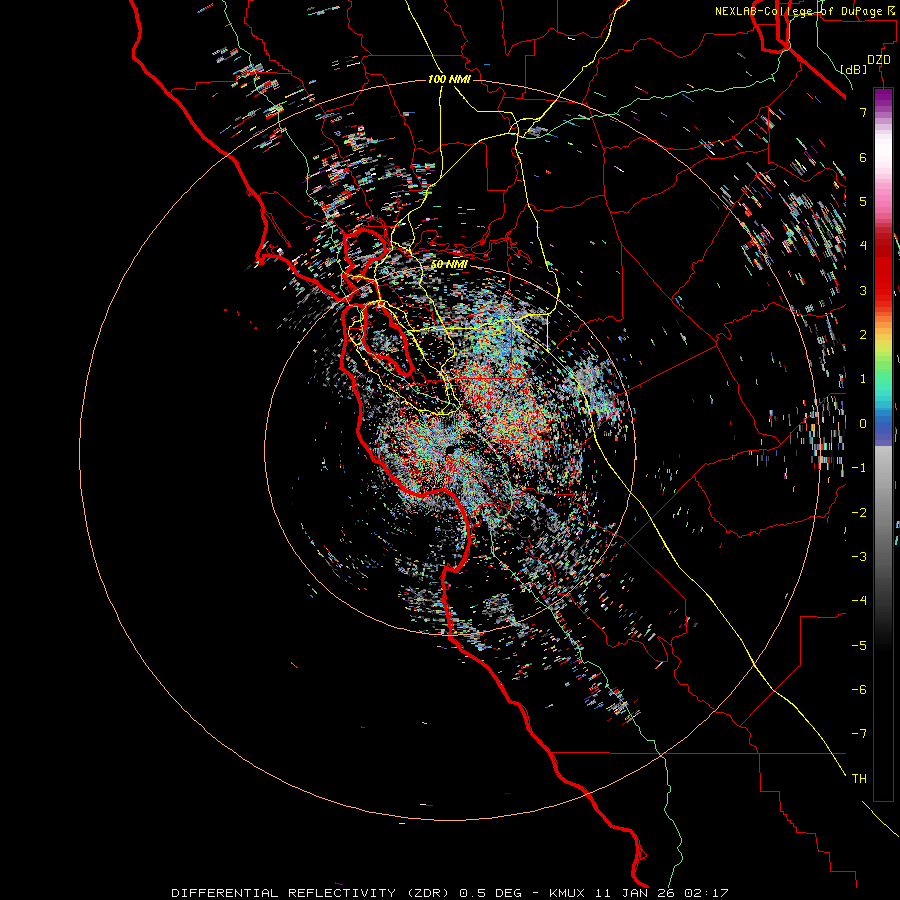Click the "[dB]" unit label
This screenshot has height=900, width=900.
(853, 69)
